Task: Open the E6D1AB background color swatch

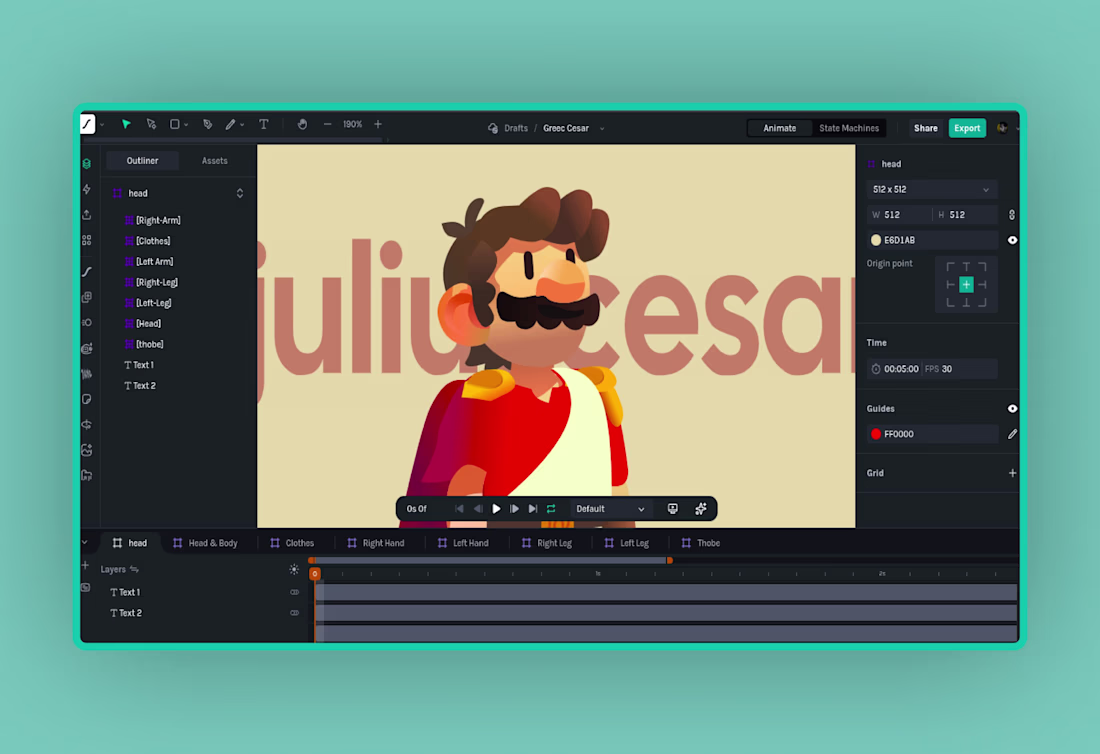Action: pyautogui.click(x=876, y=240)
